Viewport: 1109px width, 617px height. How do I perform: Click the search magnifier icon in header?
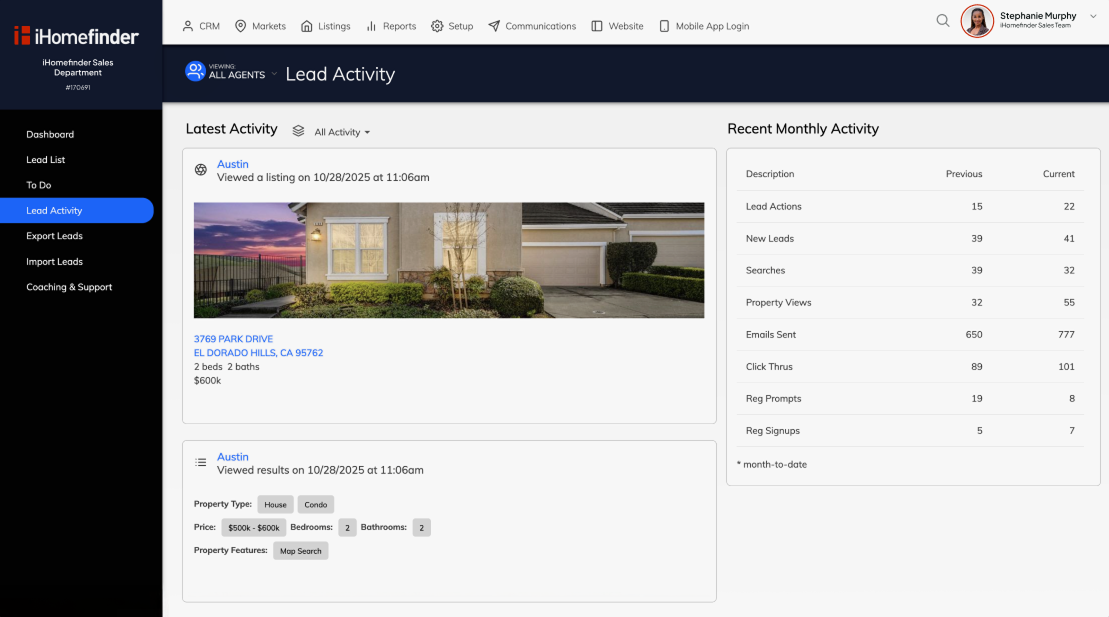pyautogui.click(x=942, y=21)
